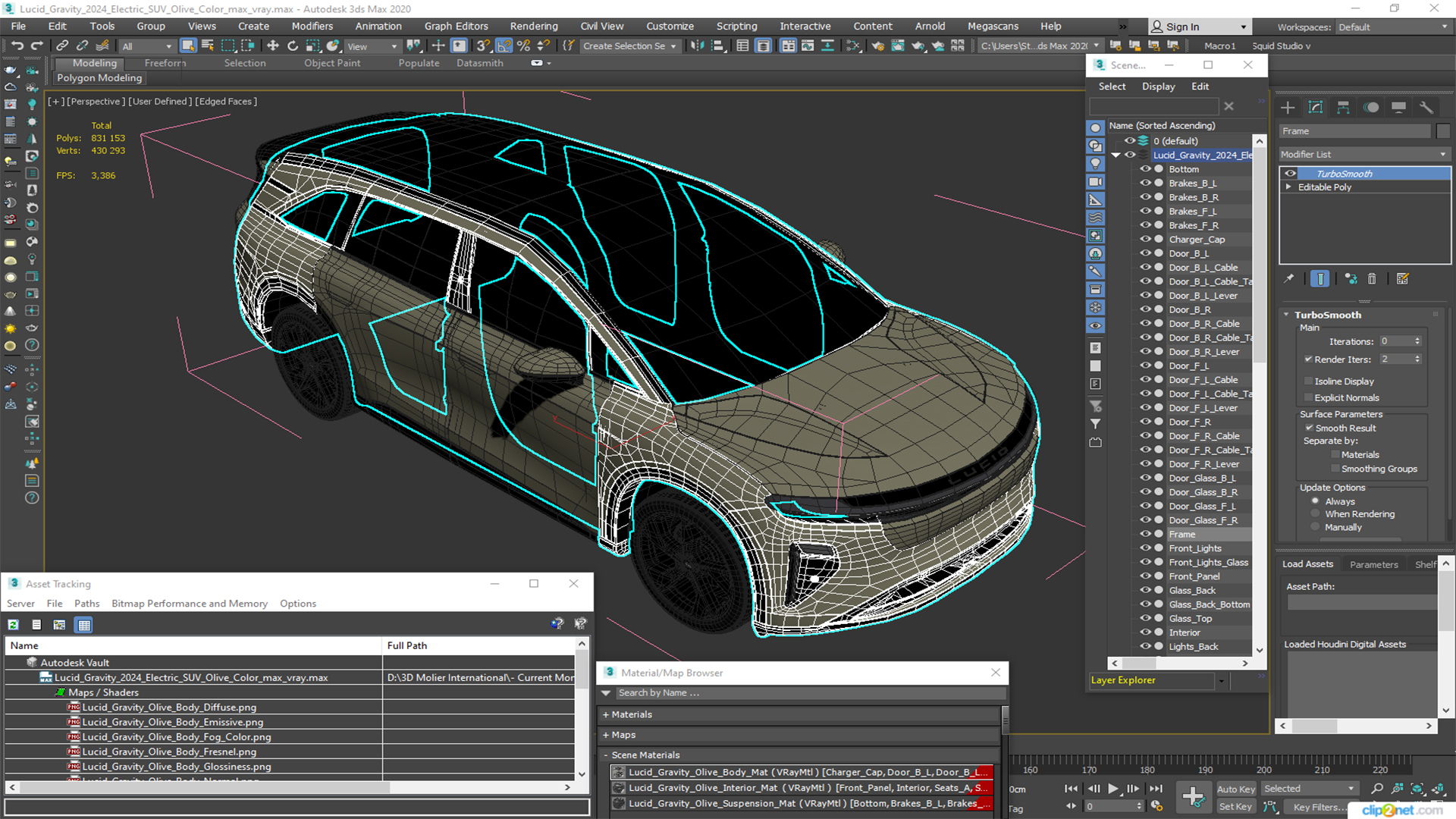The image size is (1456, 819).
Task: Collapse the TurboSmooth rollout
Action: click(x=1287, y=315)
